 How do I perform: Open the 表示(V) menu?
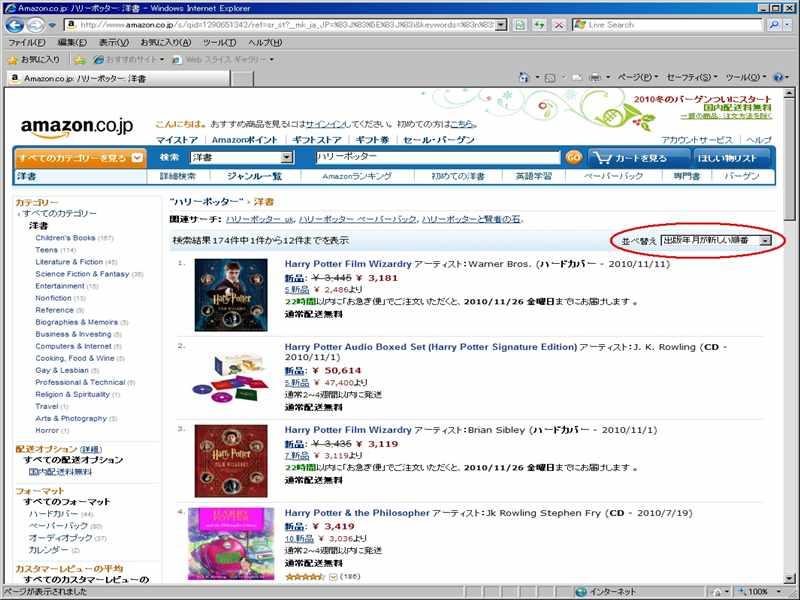(113, 42)
